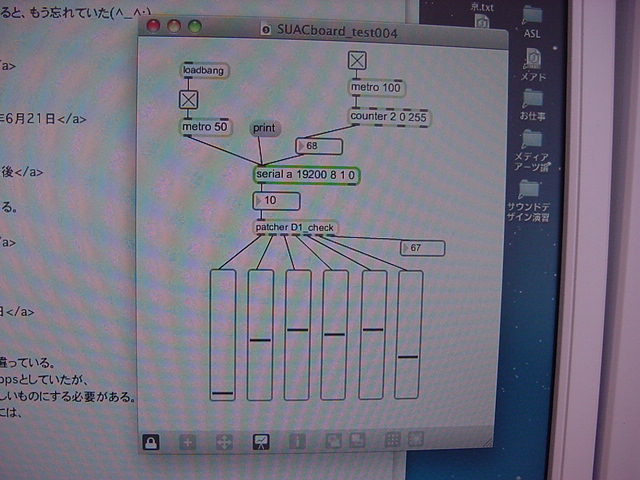This screenshot has width=640, height=480.
Task: Click the number box showing 10
Action: [x=276, y=201]
